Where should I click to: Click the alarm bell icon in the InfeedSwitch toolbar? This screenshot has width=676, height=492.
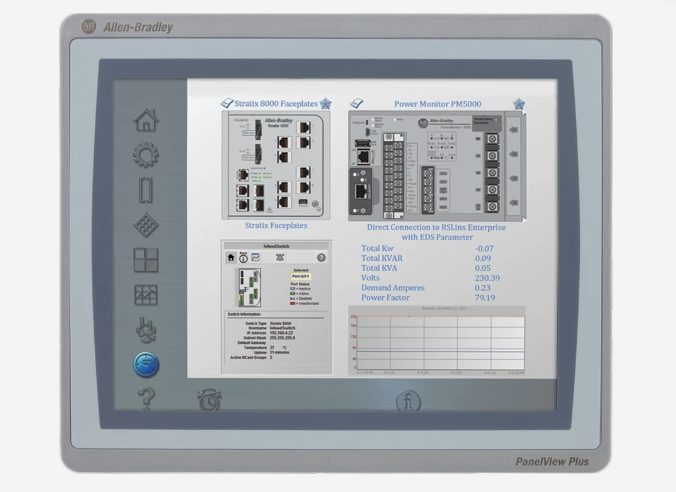click(280, 257)
